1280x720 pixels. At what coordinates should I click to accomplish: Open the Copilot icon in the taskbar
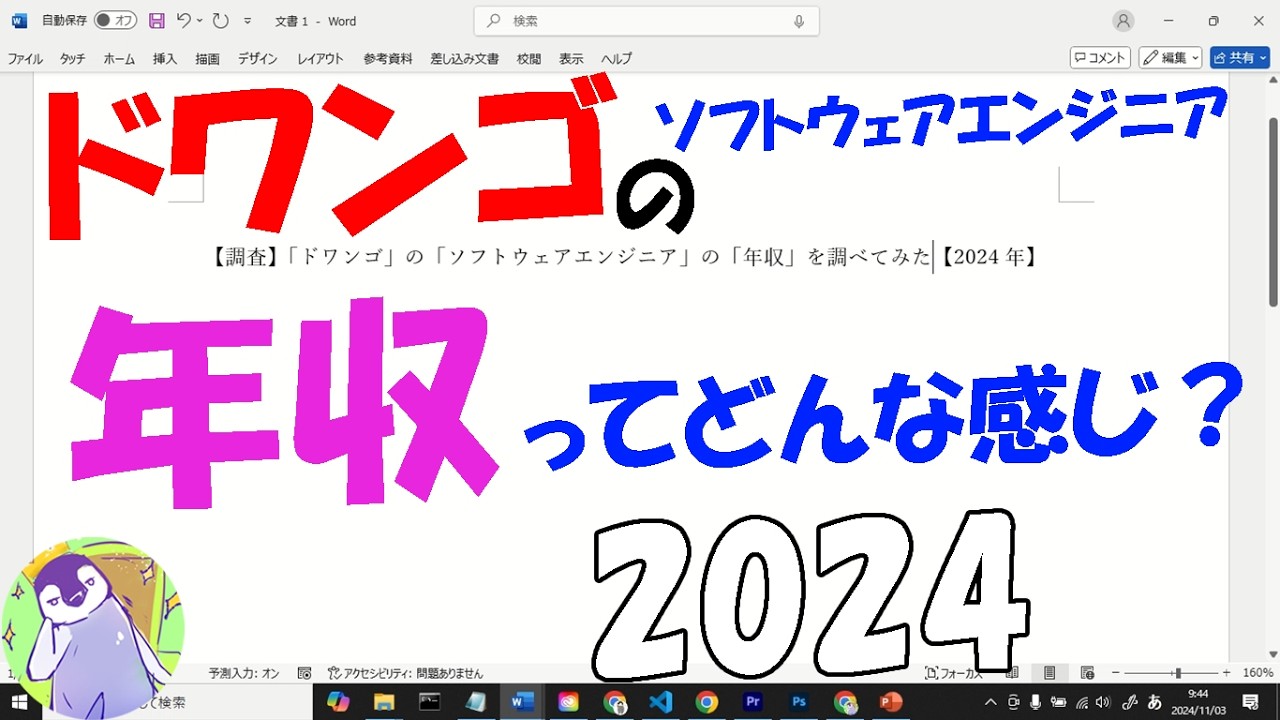[338, 702]
